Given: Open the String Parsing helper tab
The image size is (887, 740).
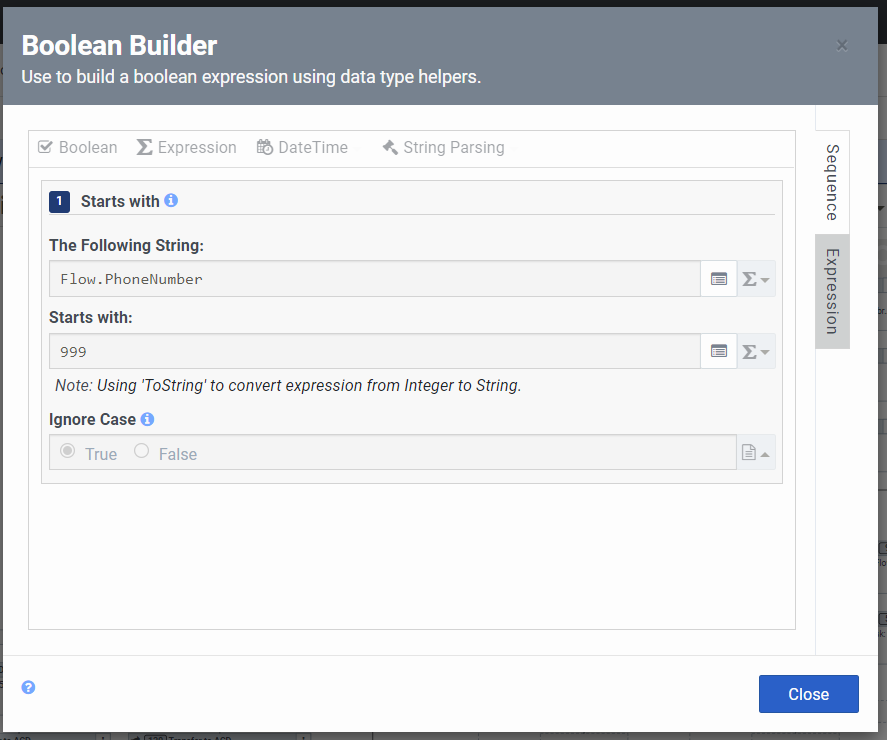Looking at the screenshot, I should point(443,148).
